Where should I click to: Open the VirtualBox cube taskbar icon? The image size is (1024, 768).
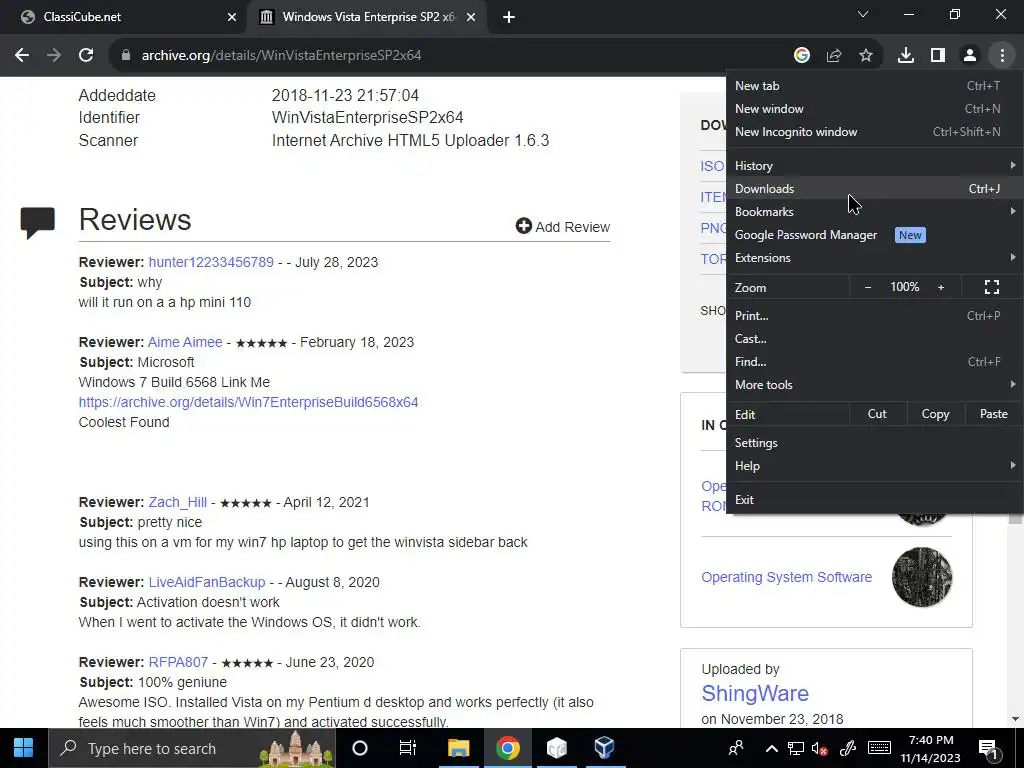tap(604, 748)
